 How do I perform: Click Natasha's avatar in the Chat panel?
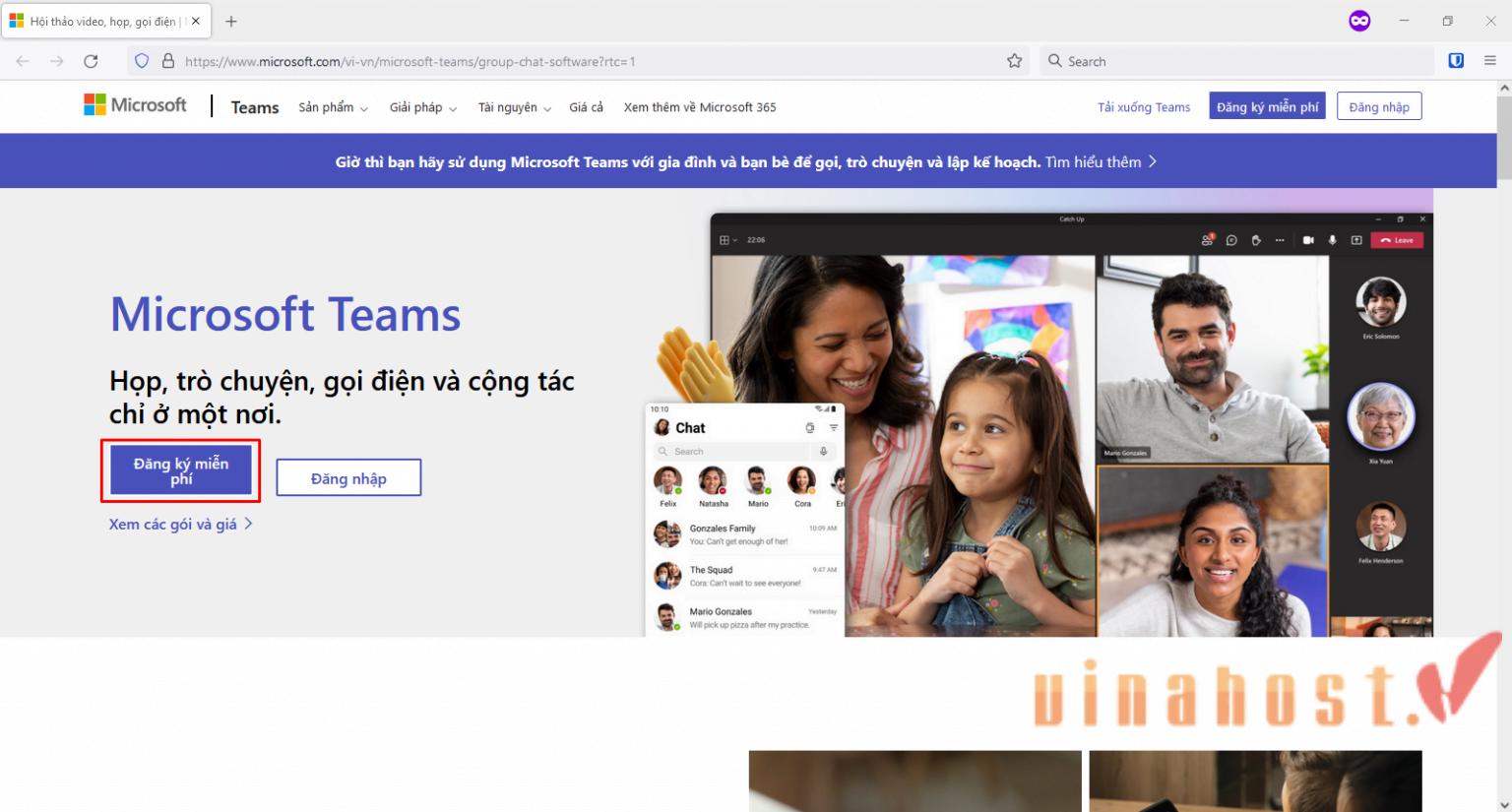tap(713, 480)
